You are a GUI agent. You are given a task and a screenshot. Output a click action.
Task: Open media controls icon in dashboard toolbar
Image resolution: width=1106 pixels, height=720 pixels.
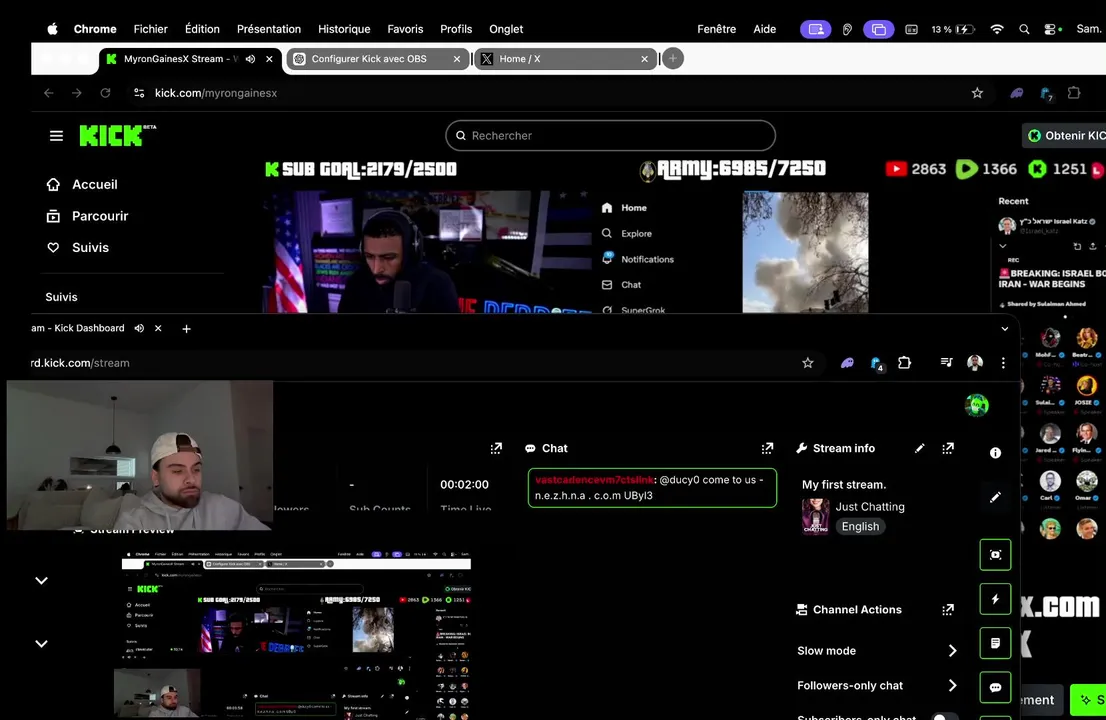[947, 362]
